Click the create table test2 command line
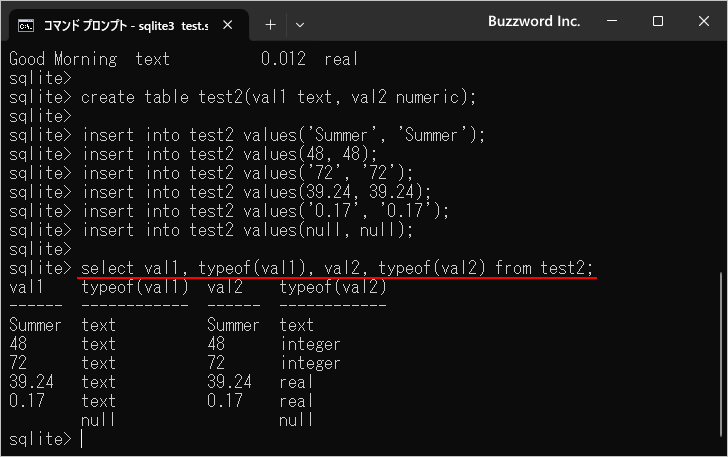 pos(278,97)
